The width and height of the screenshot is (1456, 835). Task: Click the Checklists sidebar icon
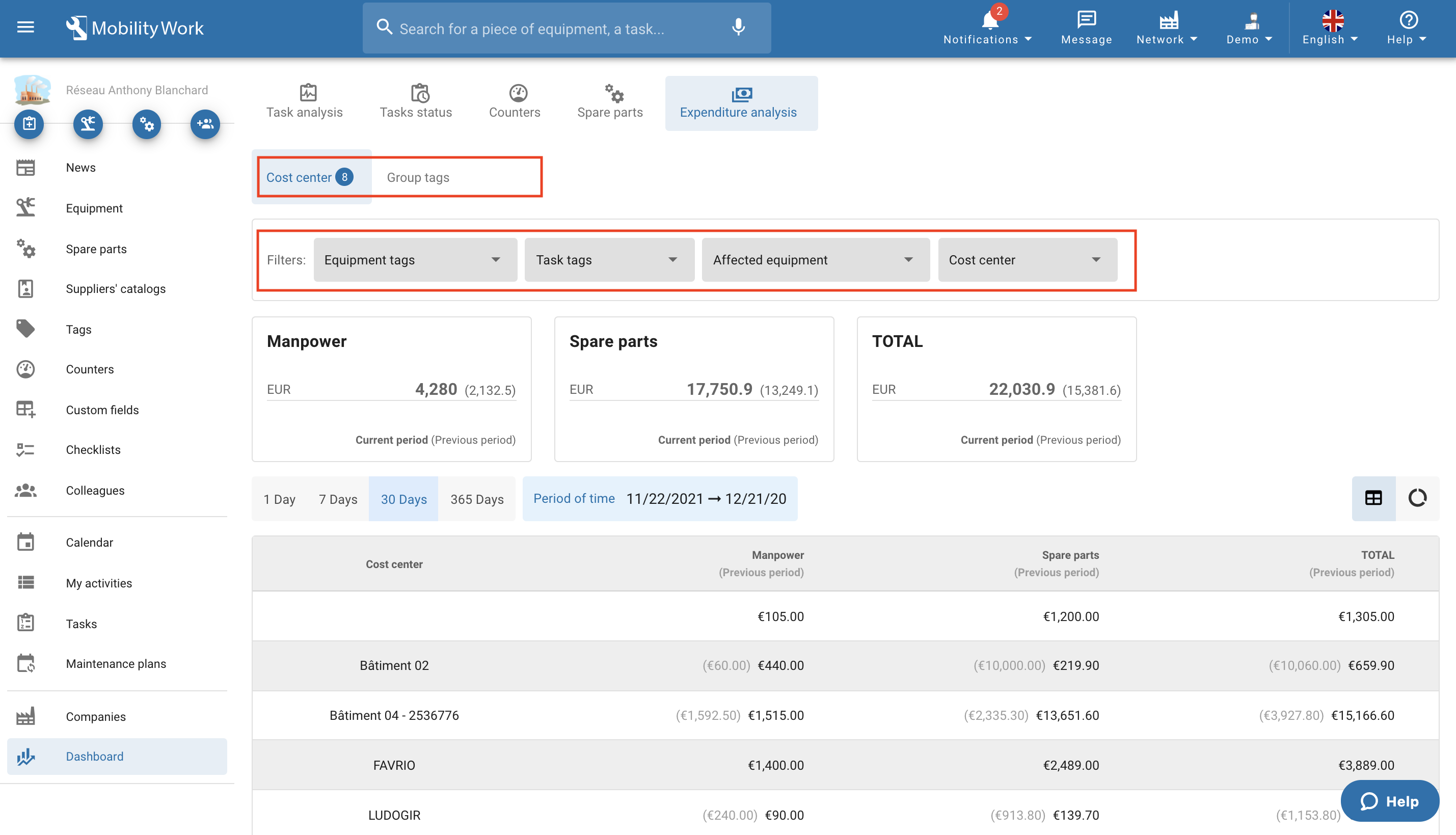(x=25, y=450)
